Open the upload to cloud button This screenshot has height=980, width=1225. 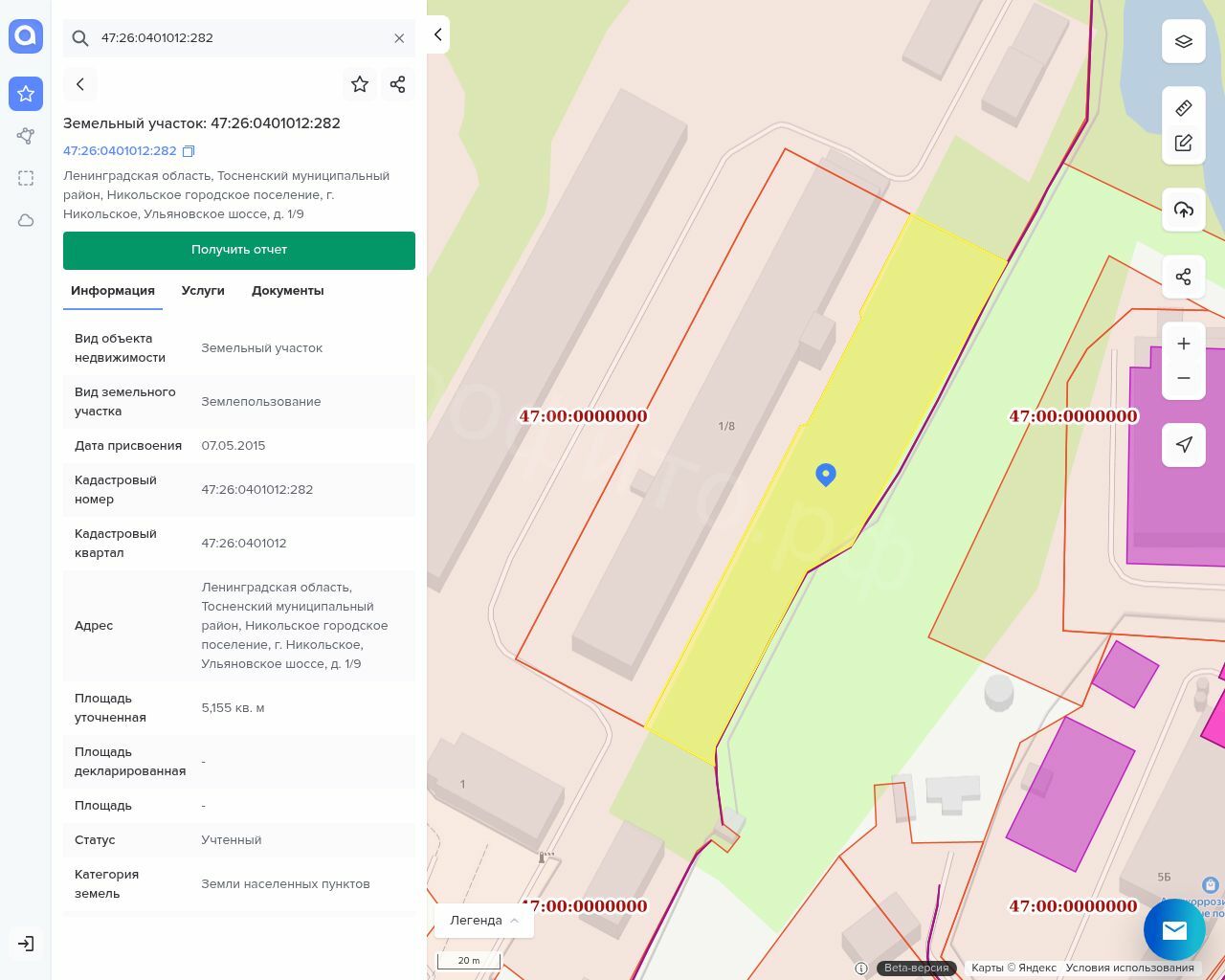1183,210
